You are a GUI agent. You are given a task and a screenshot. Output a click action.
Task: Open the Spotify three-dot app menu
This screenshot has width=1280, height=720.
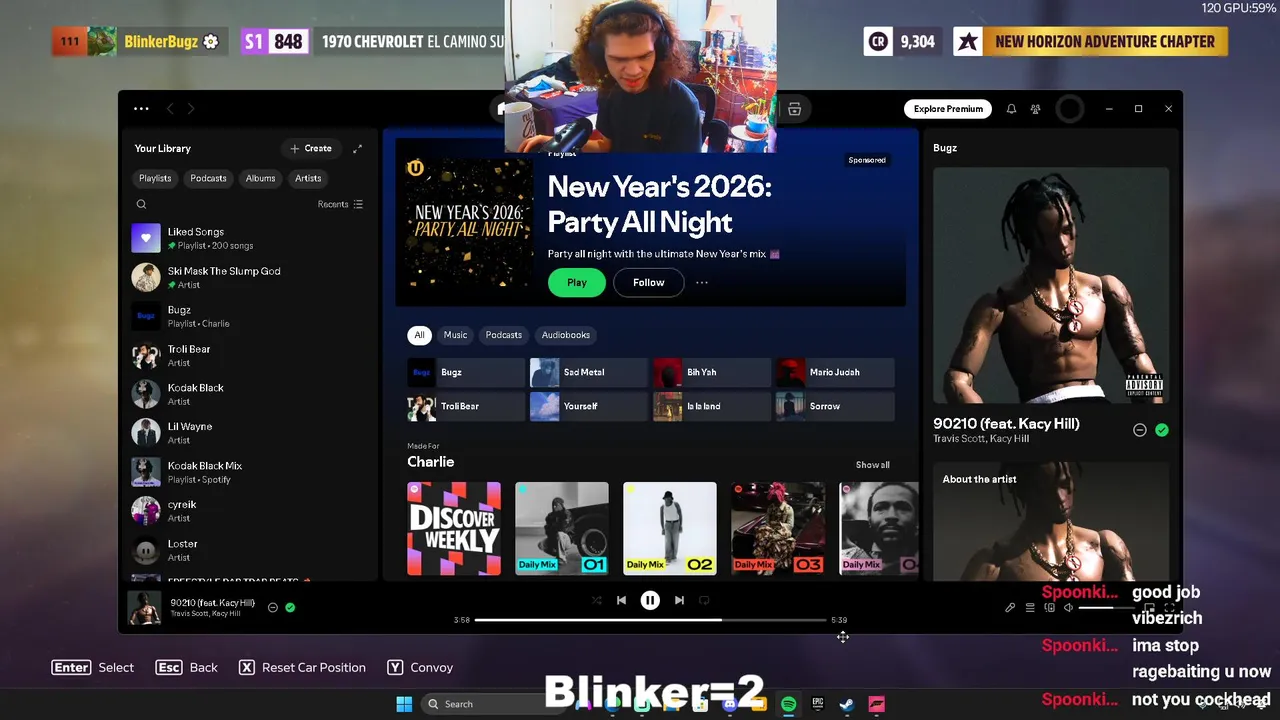coord(141,109)
